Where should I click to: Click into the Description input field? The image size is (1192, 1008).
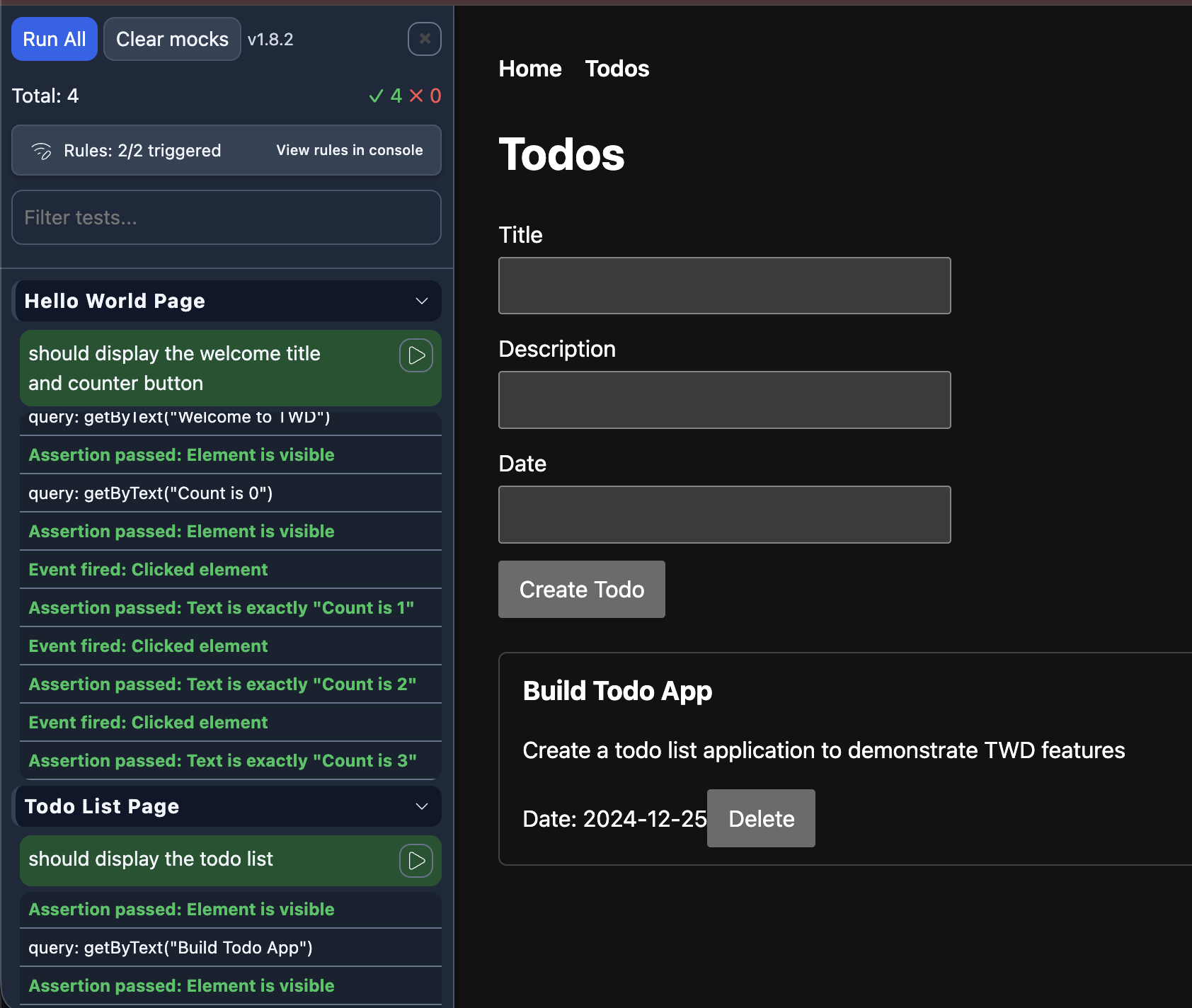tap(725, 400)
